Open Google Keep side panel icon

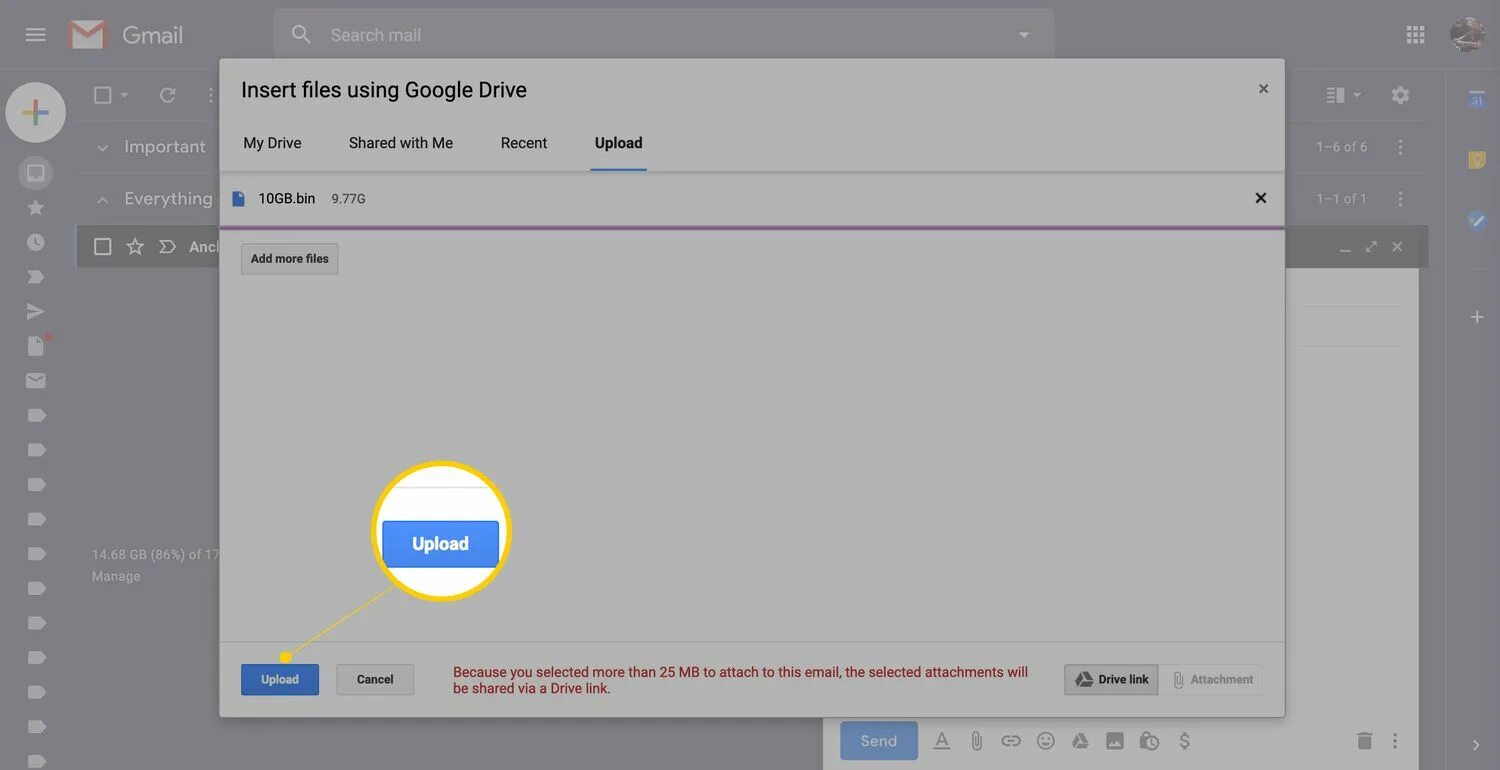click(1477, 160)
